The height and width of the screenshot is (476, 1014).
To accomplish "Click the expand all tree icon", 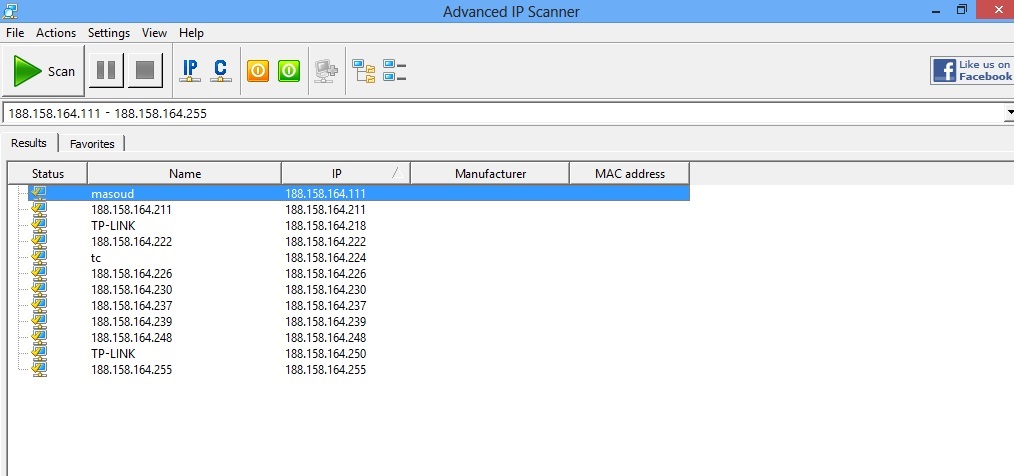I will pos(363,70).
